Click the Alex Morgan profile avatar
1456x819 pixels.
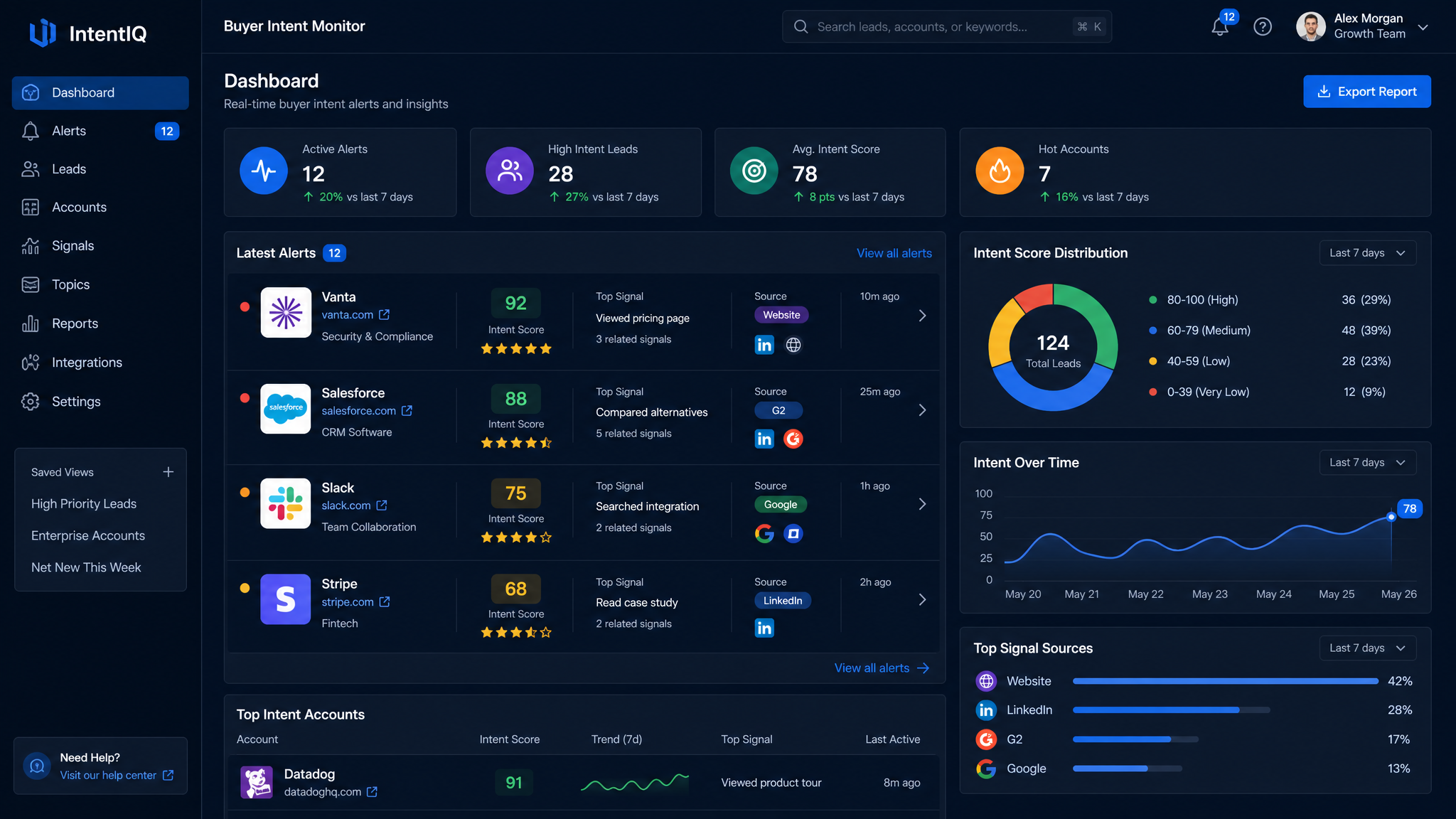point(1310,27)
